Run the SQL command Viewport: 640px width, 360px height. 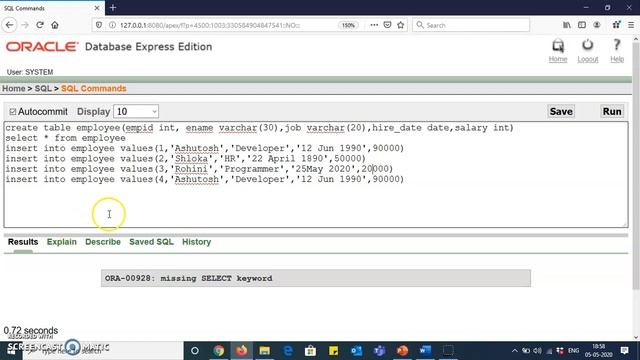pyautogui.click(x=612, y=111)
